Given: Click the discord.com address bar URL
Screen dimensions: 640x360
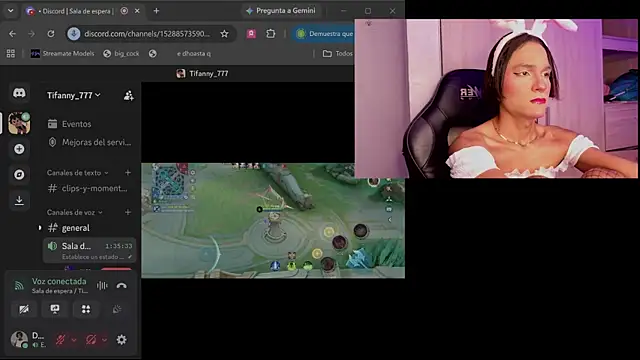Looking at the screenshot, I should pos(147,34).
